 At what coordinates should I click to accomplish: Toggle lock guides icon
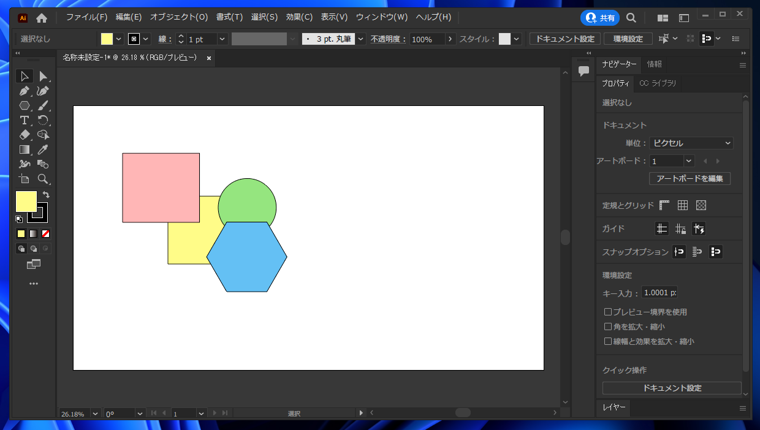[680, 228]
